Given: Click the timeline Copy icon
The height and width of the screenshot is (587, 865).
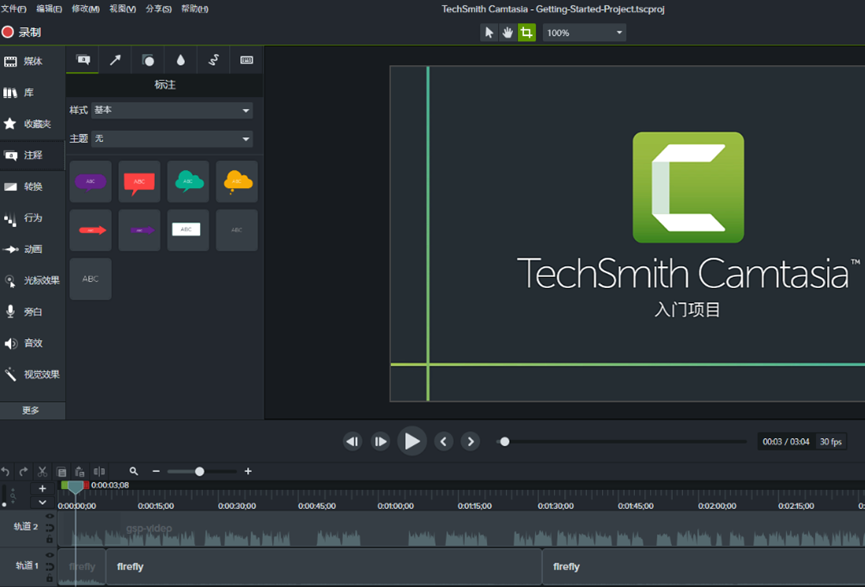Looking at the screenshot, I should coord(62,472).
